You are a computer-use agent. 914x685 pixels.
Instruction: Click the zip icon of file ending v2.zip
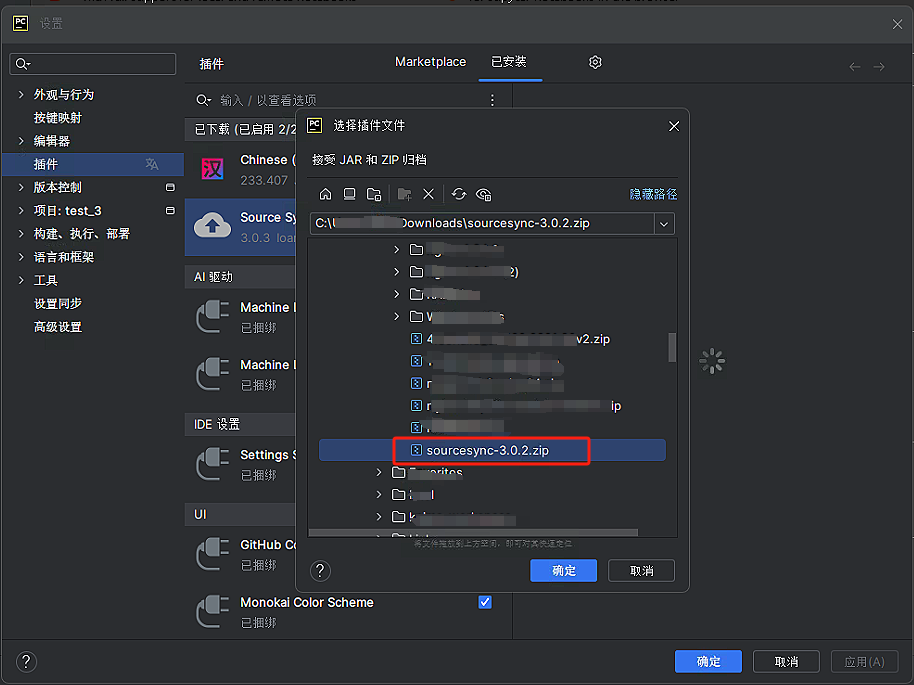pyautogui.click(x=416, y=339)
